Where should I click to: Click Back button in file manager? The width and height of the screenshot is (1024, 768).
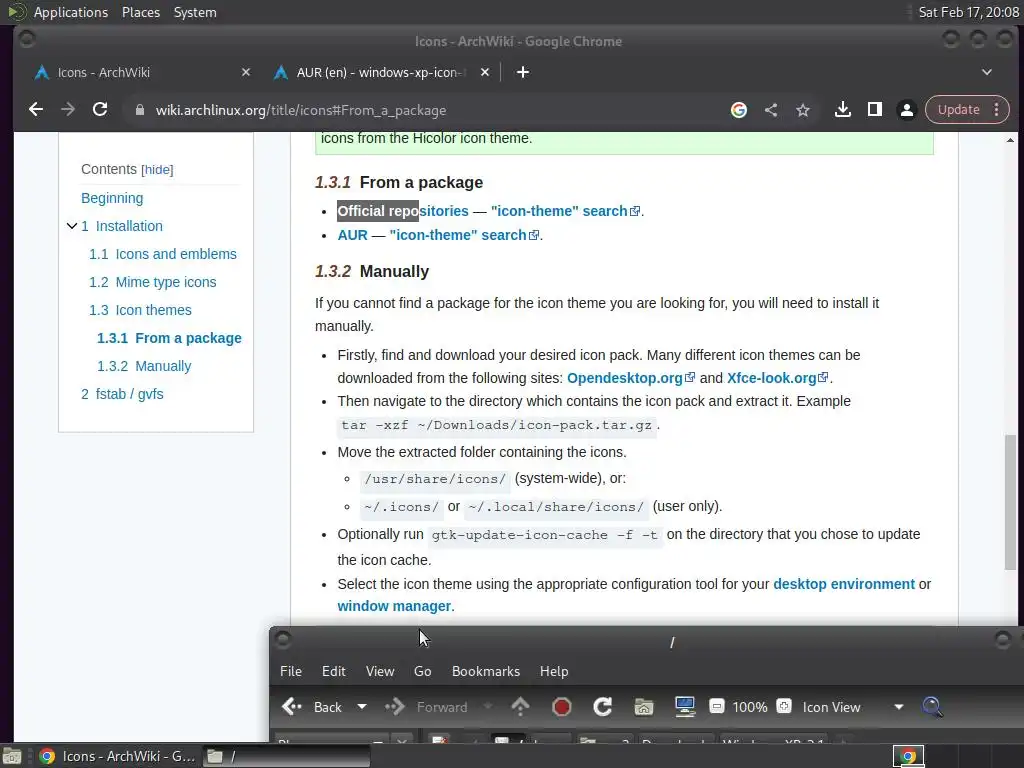pyautogui.click(x=312, y=707)
